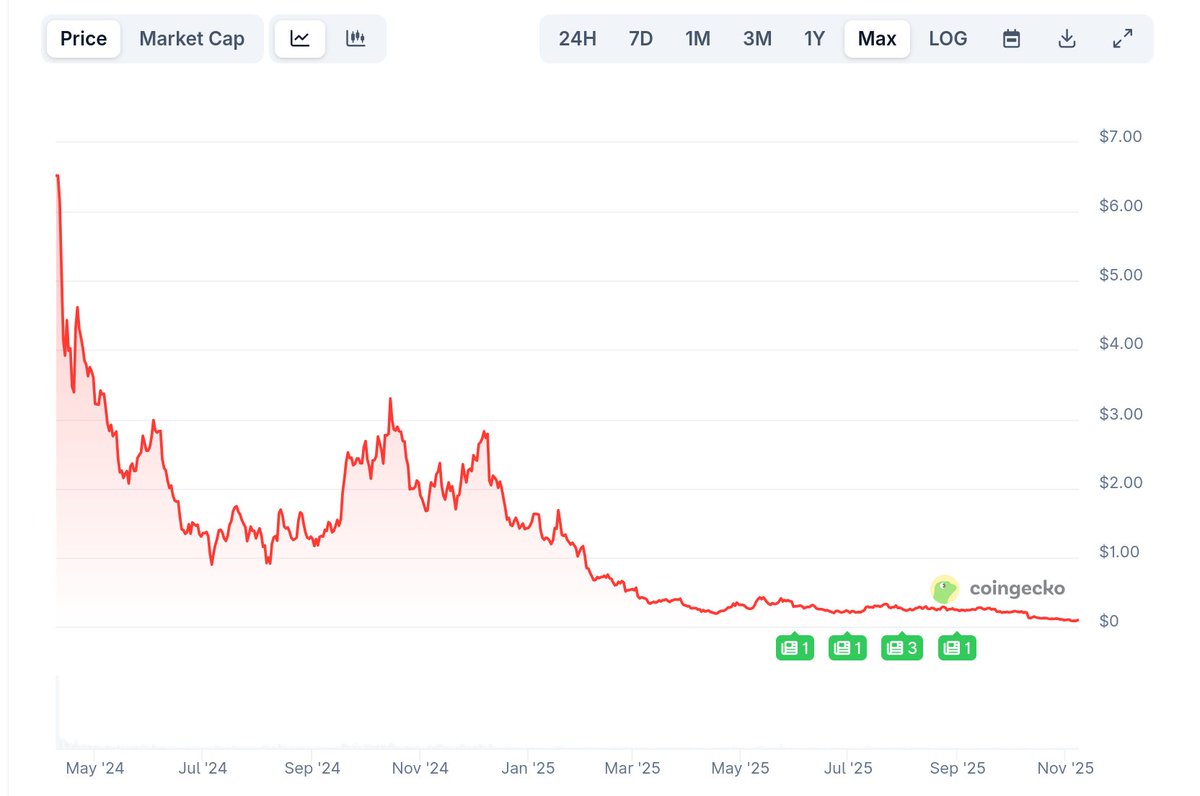Set range to 7D
This screenshot has width=1200, height=796.
(x=641, y=39)
